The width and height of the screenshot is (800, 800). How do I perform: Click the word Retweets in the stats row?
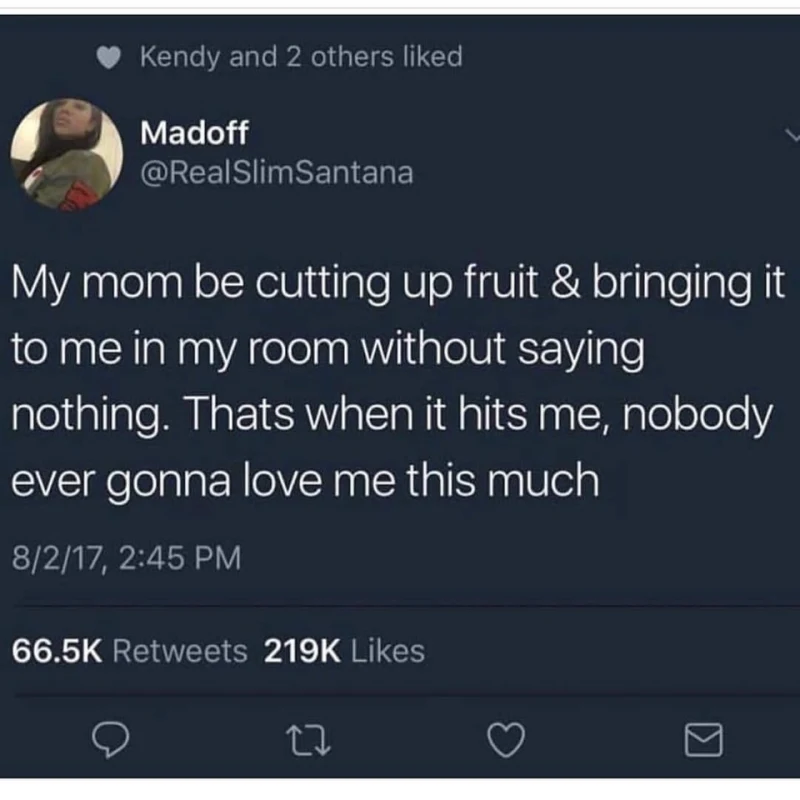coord(180,652)
